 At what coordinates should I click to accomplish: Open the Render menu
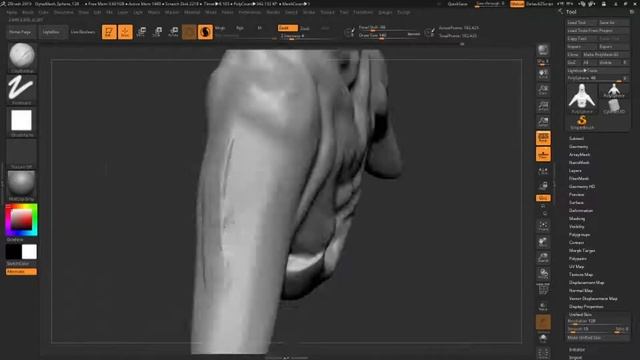(273, 12)
